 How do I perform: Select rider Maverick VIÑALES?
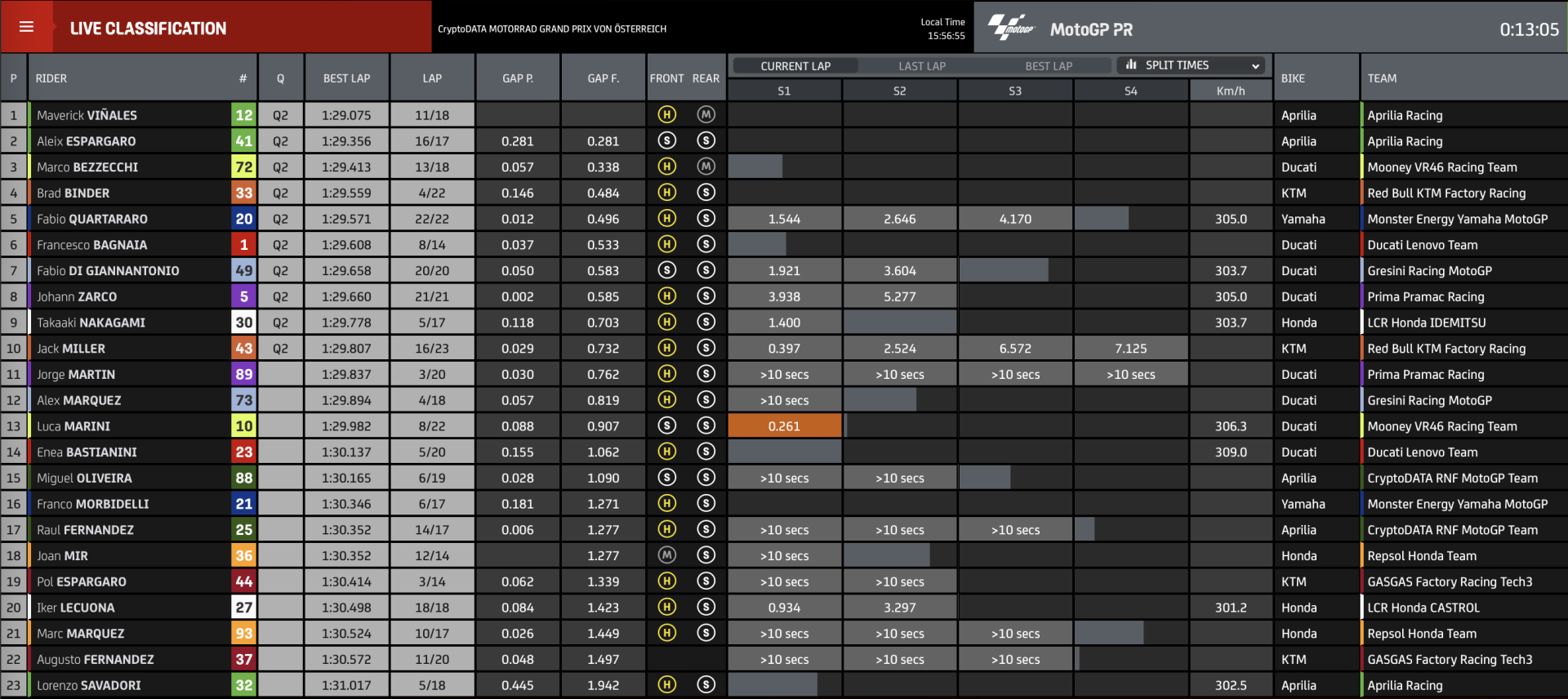(x=87, y=115)
